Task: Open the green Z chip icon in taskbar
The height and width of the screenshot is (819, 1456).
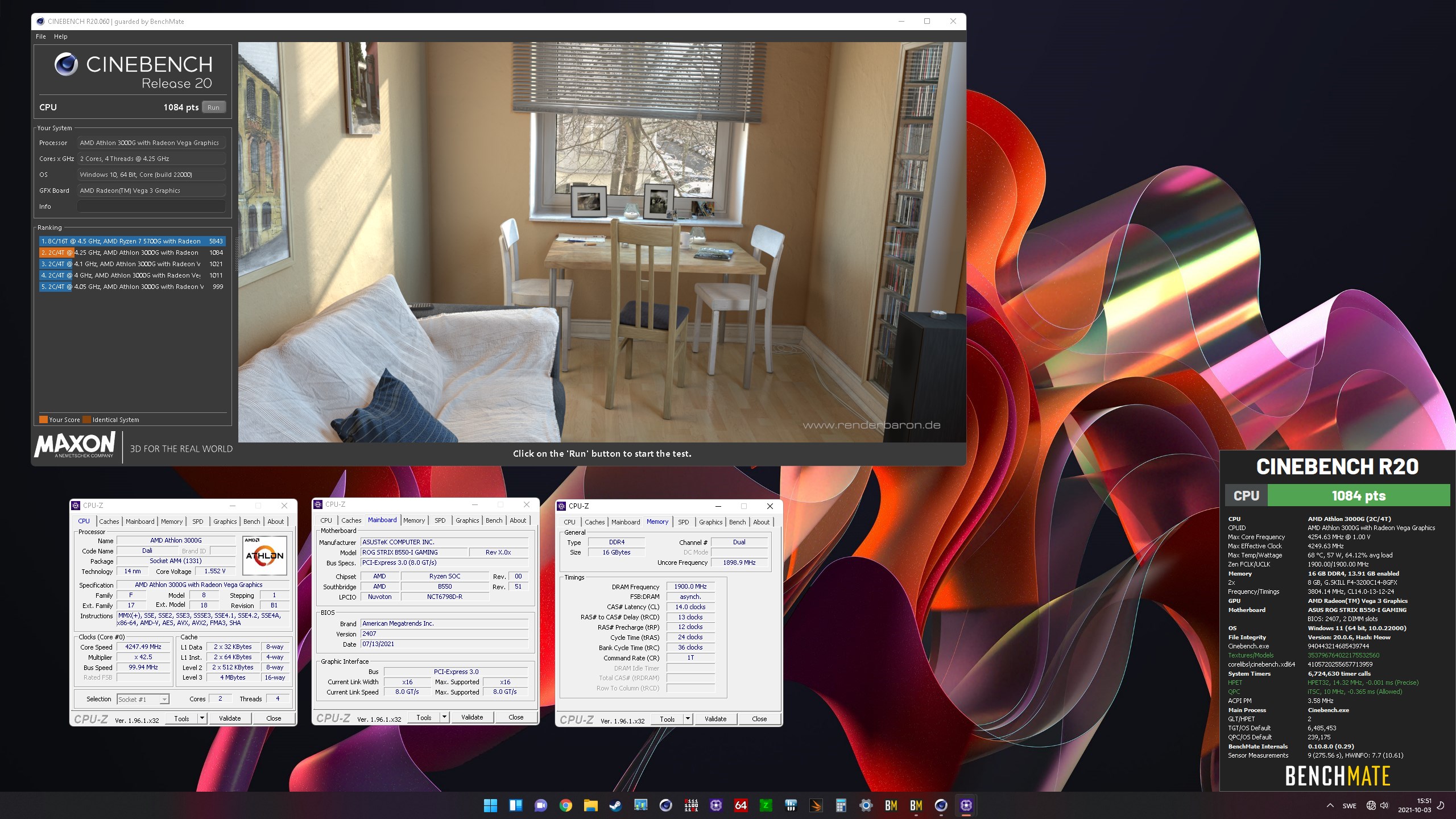Action: click(766, 805)
